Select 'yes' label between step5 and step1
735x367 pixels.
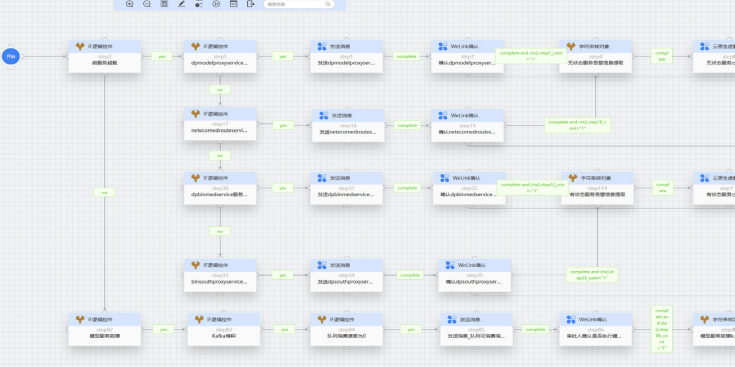tap(283, 56)
